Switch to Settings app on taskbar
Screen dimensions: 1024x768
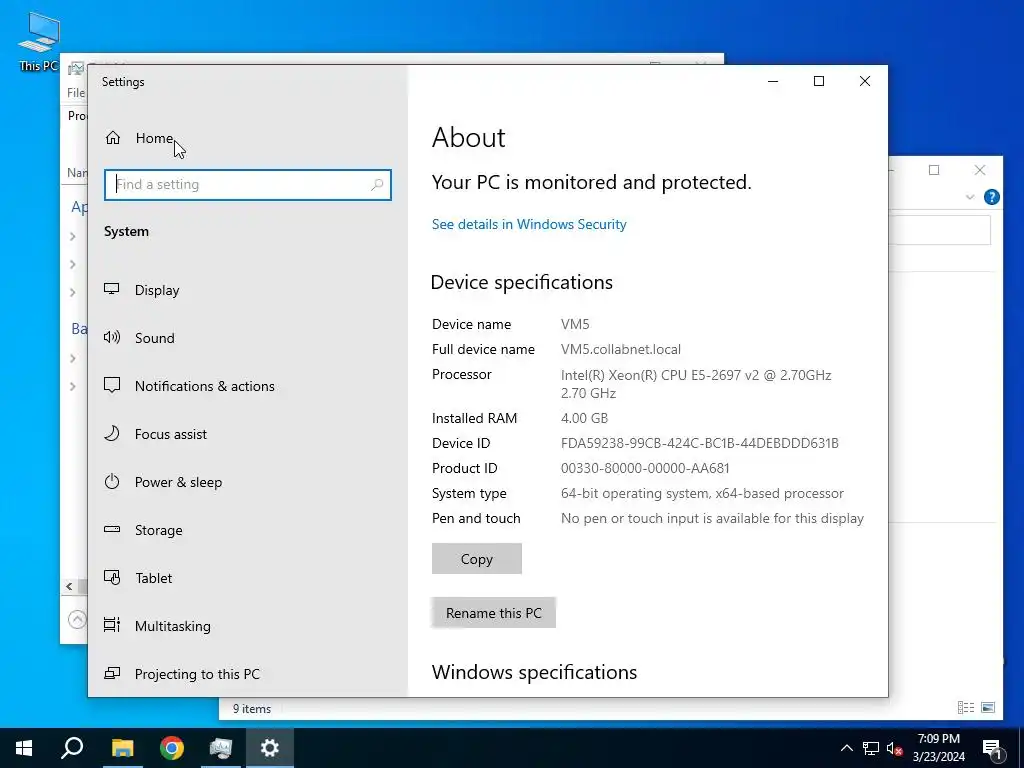pyautogui.click(x=270, y=748)
